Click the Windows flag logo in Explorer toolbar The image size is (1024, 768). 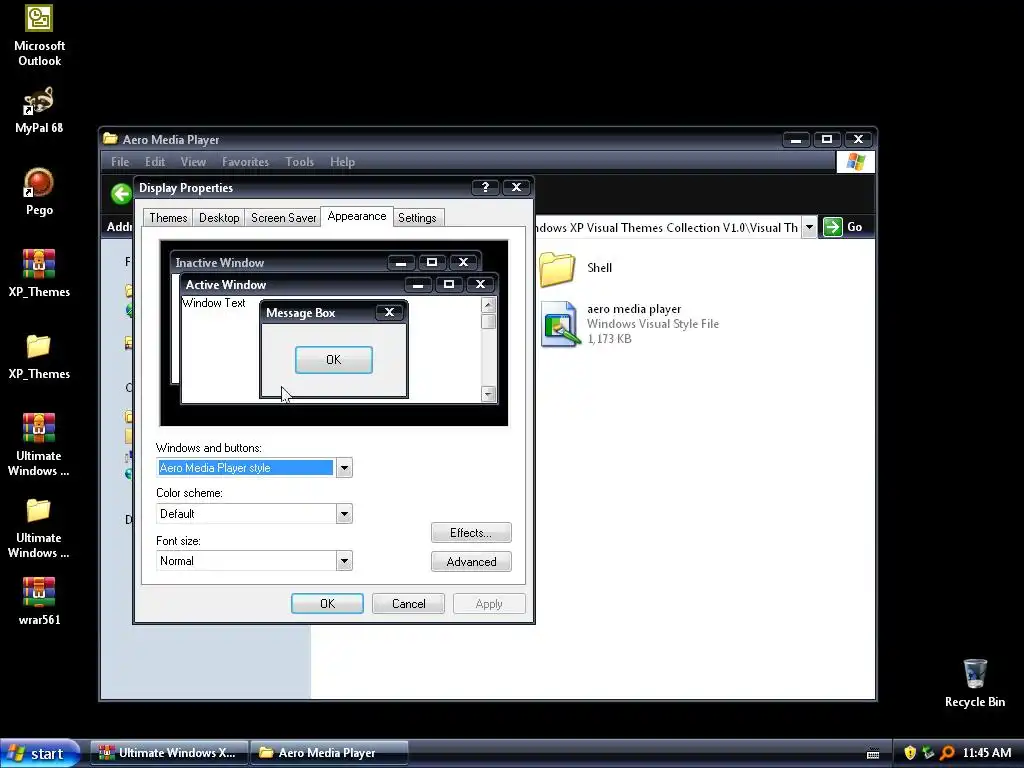(856, 162)
